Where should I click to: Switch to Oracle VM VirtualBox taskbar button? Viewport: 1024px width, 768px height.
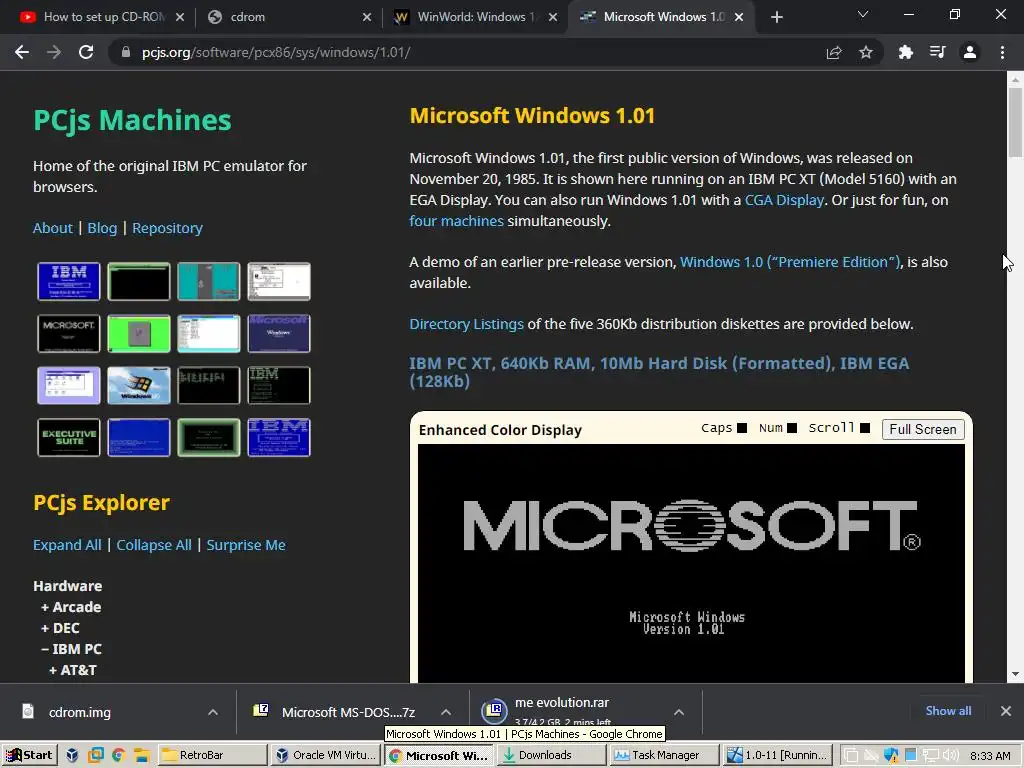(x=325, y=755)
